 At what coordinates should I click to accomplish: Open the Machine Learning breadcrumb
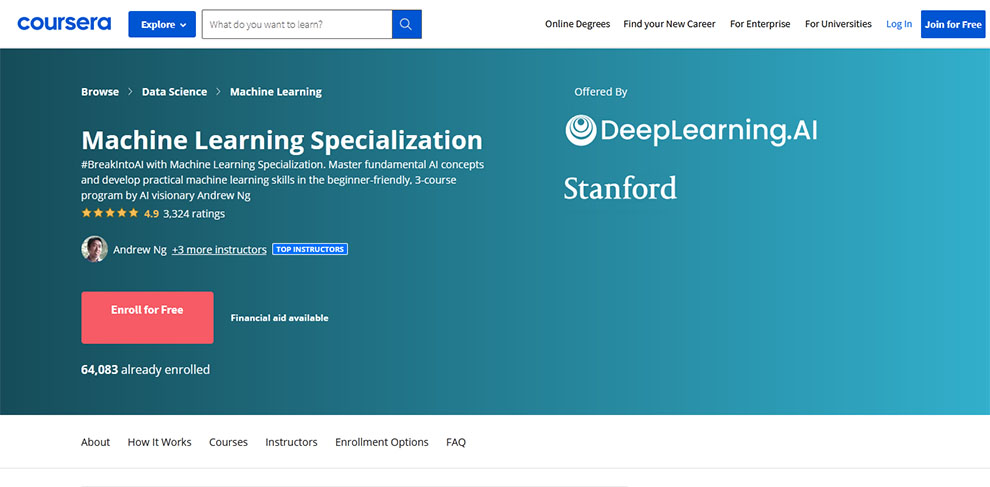[x=276, y=92]
